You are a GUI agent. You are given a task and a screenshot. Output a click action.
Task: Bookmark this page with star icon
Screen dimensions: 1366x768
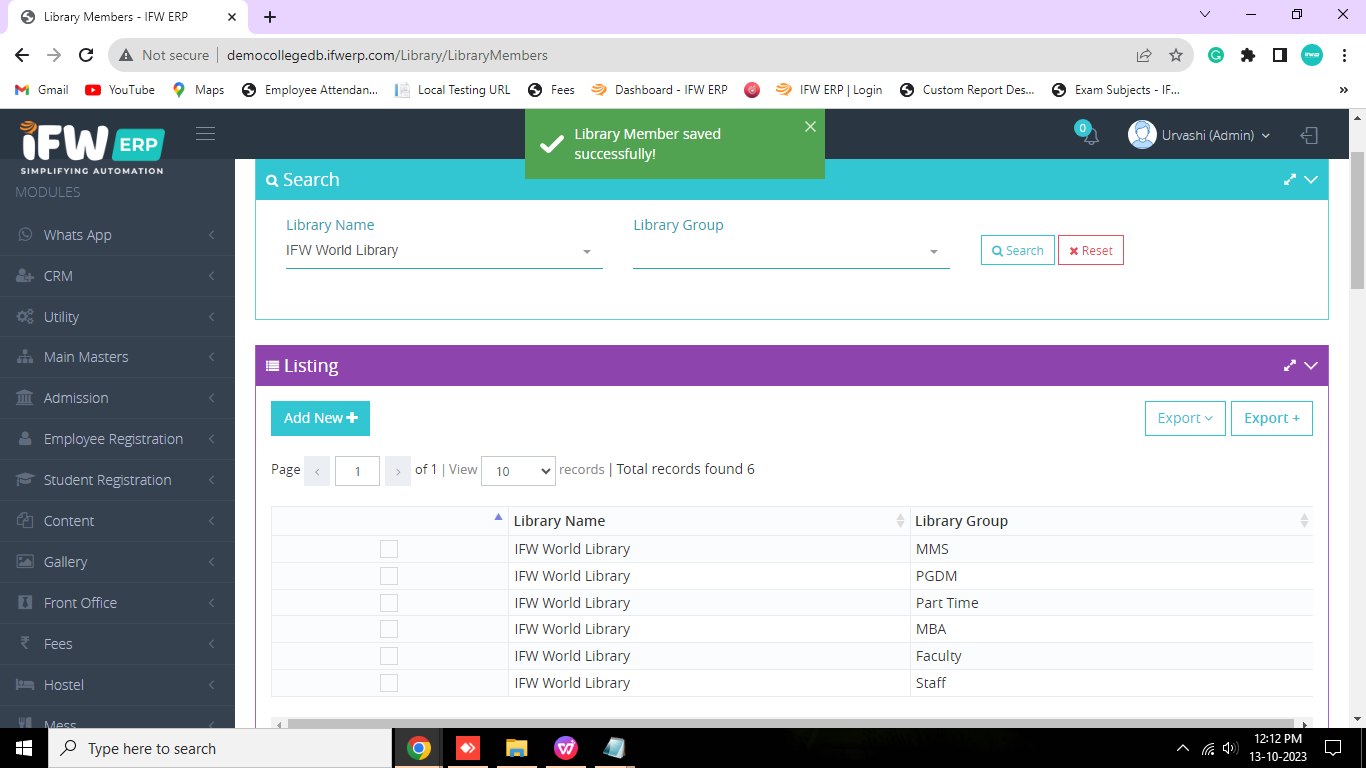[x=1176, y=55]
